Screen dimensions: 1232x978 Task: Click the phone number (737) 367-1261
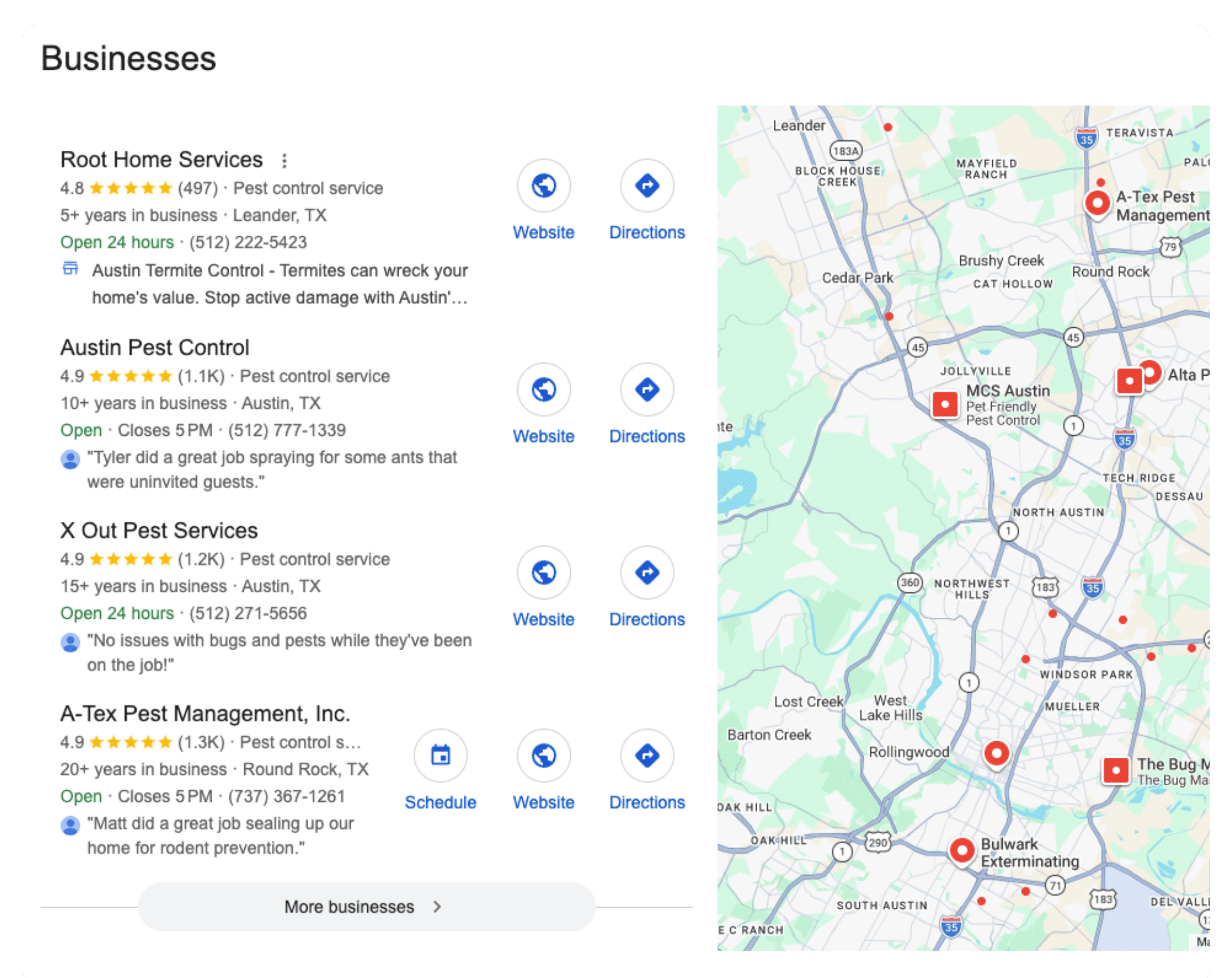point(287,797)
